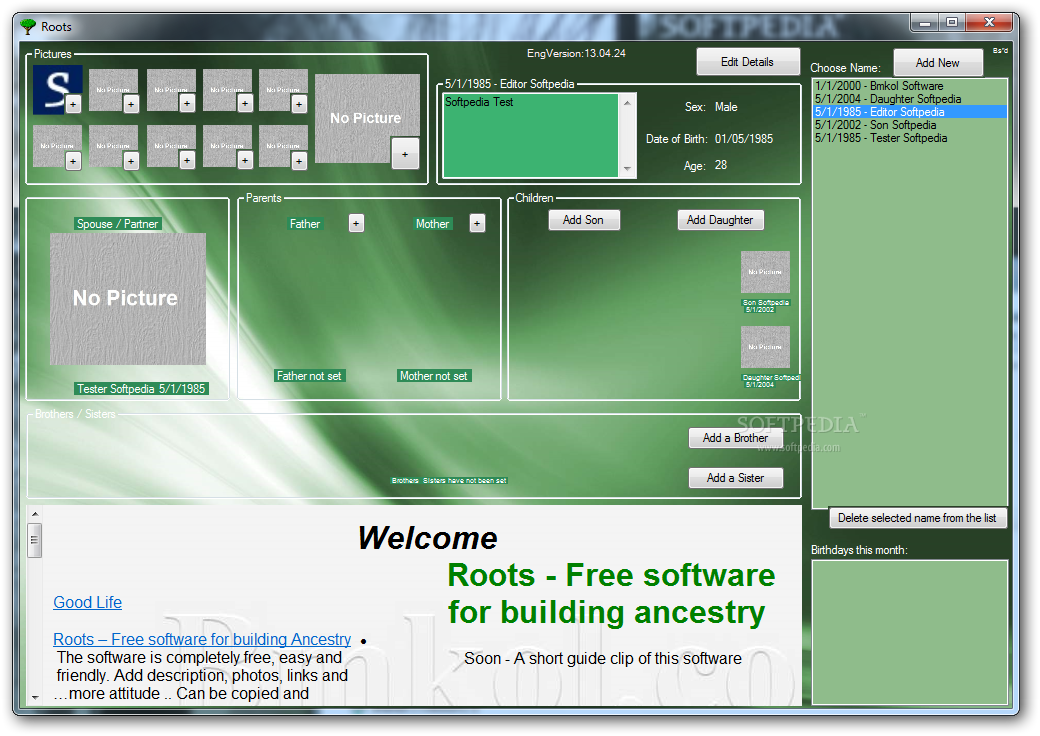
Task: Select the Son Softpedia child thumbnail
Action: [x=765, y=271]
